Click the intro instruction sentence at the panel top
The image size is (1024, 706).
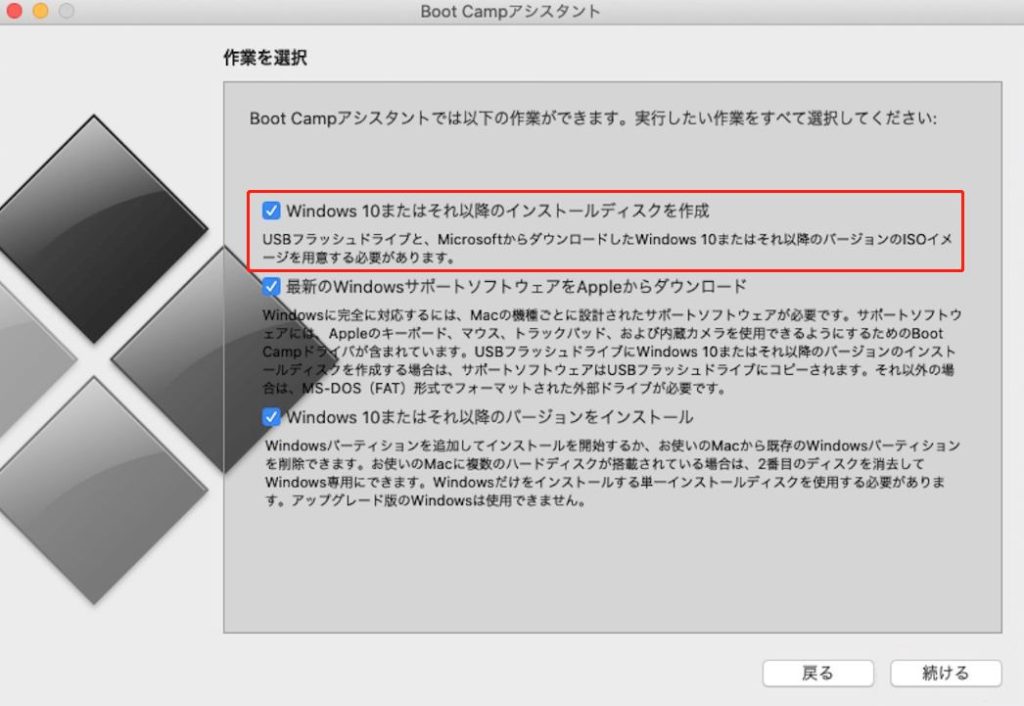593,119
